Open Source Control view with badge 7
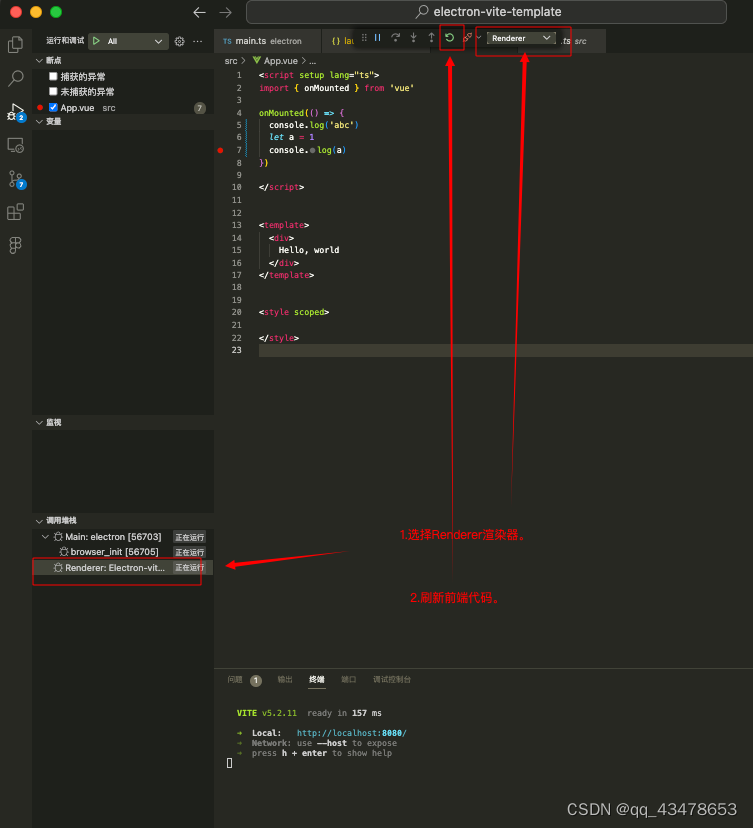This screenshot has height=828, width=753. click(x=16, y=179)
